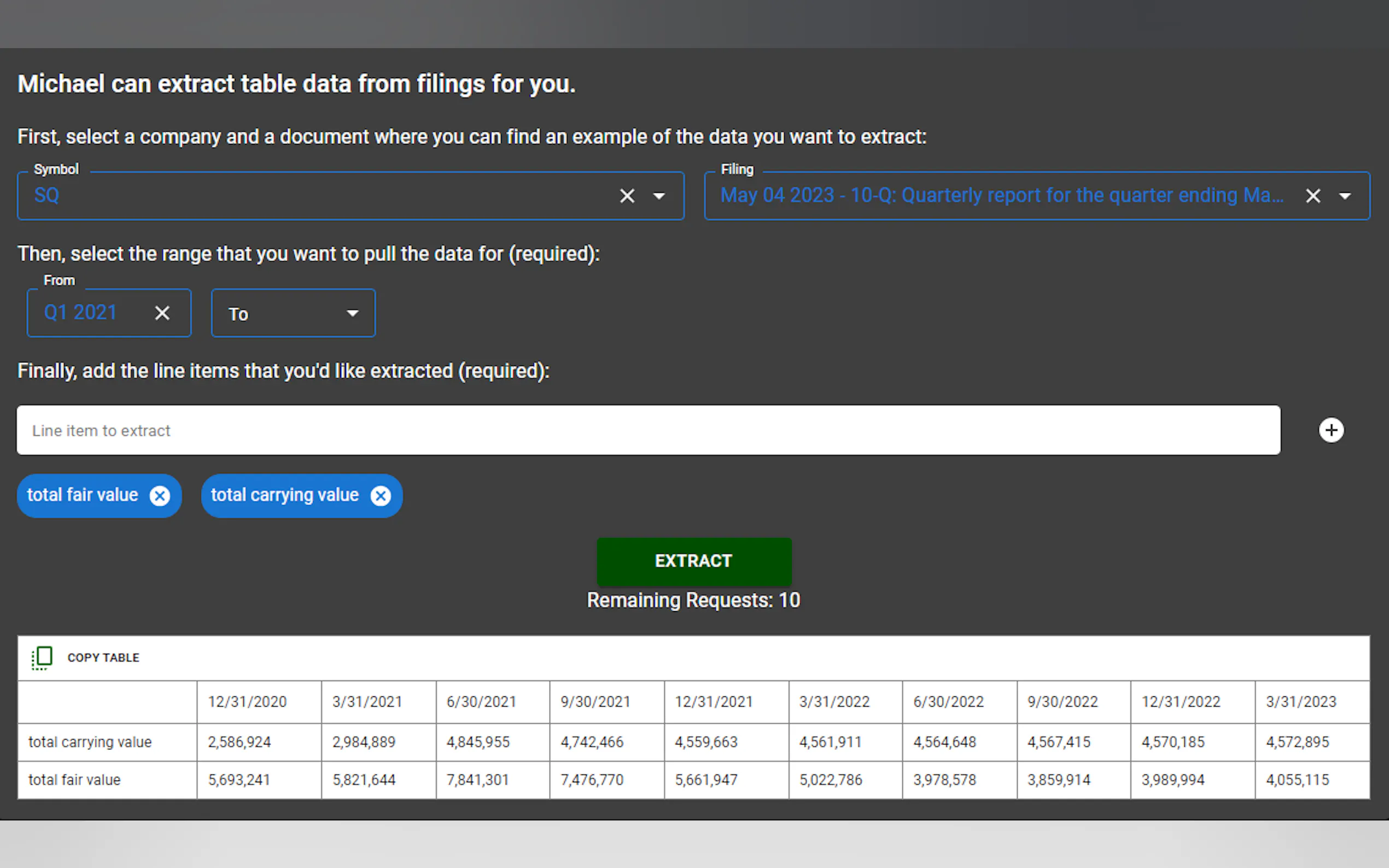Open the Filing dropdown arrow
The image size is (1389, 868).
1345,196
